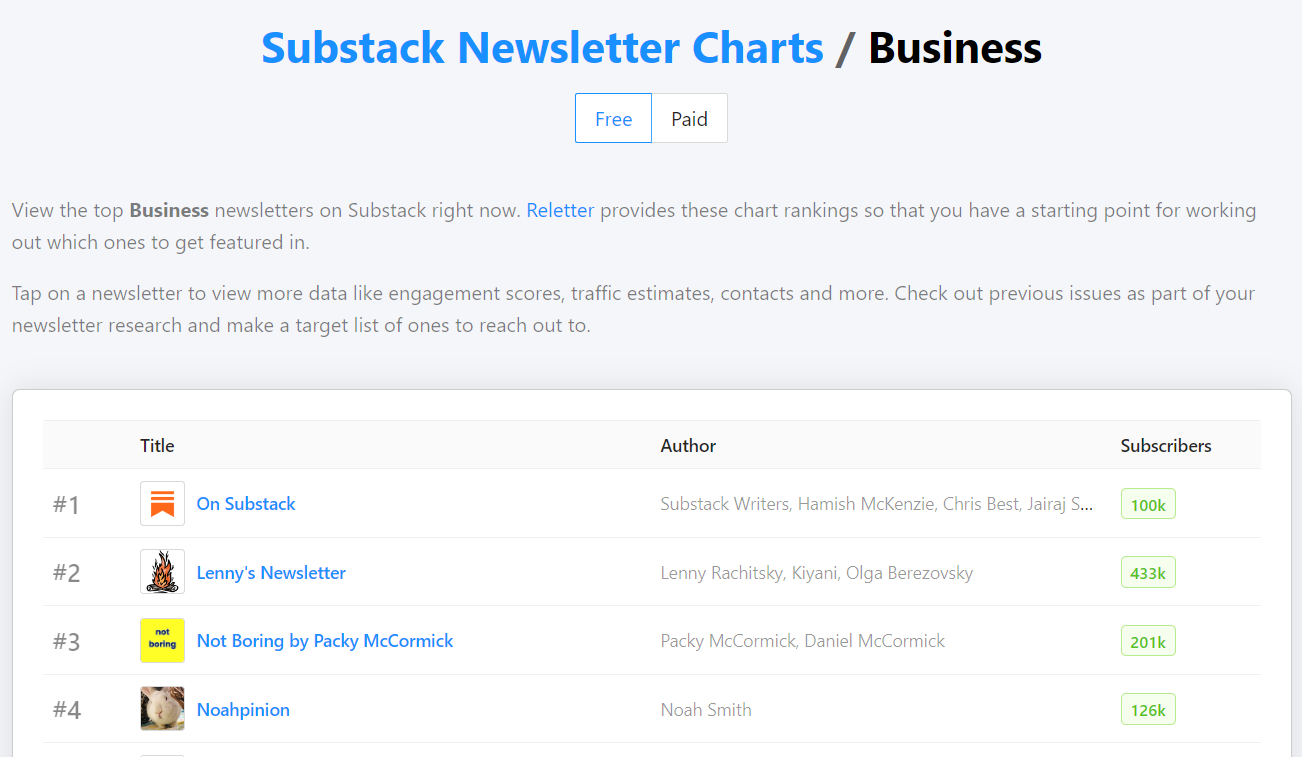This screenshot has width=1302, height=757.
Task: Open the Reletter link
Action: coord(560,210)
